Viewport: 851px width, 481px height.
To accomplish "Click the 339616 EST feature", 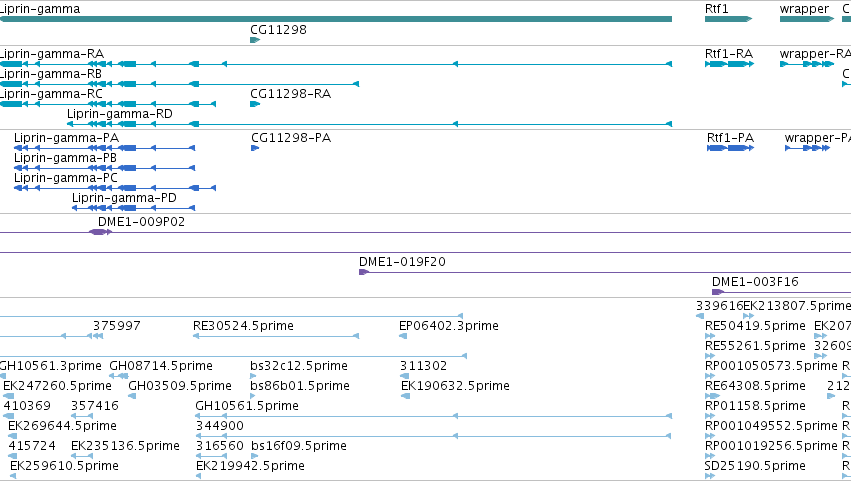I will point(700,316).
